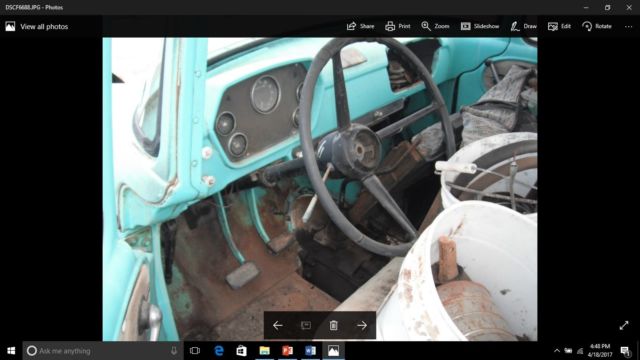
Task: Select the Draw tool
Action: click(x=524, y=26)
